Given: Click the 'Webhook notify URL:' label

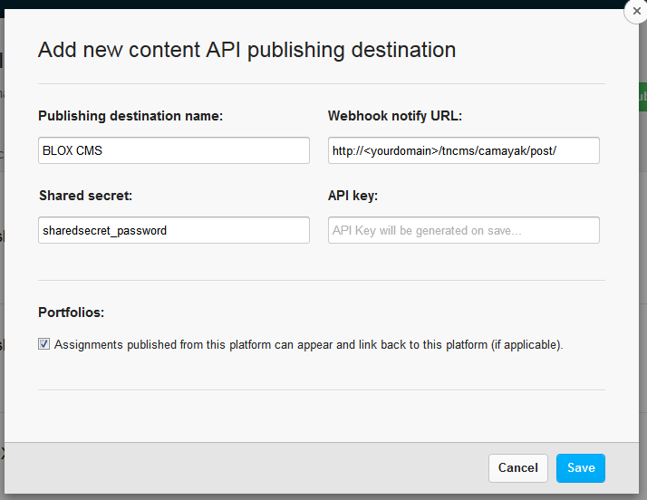Looking at the screenshot, I should pos(395,116).
